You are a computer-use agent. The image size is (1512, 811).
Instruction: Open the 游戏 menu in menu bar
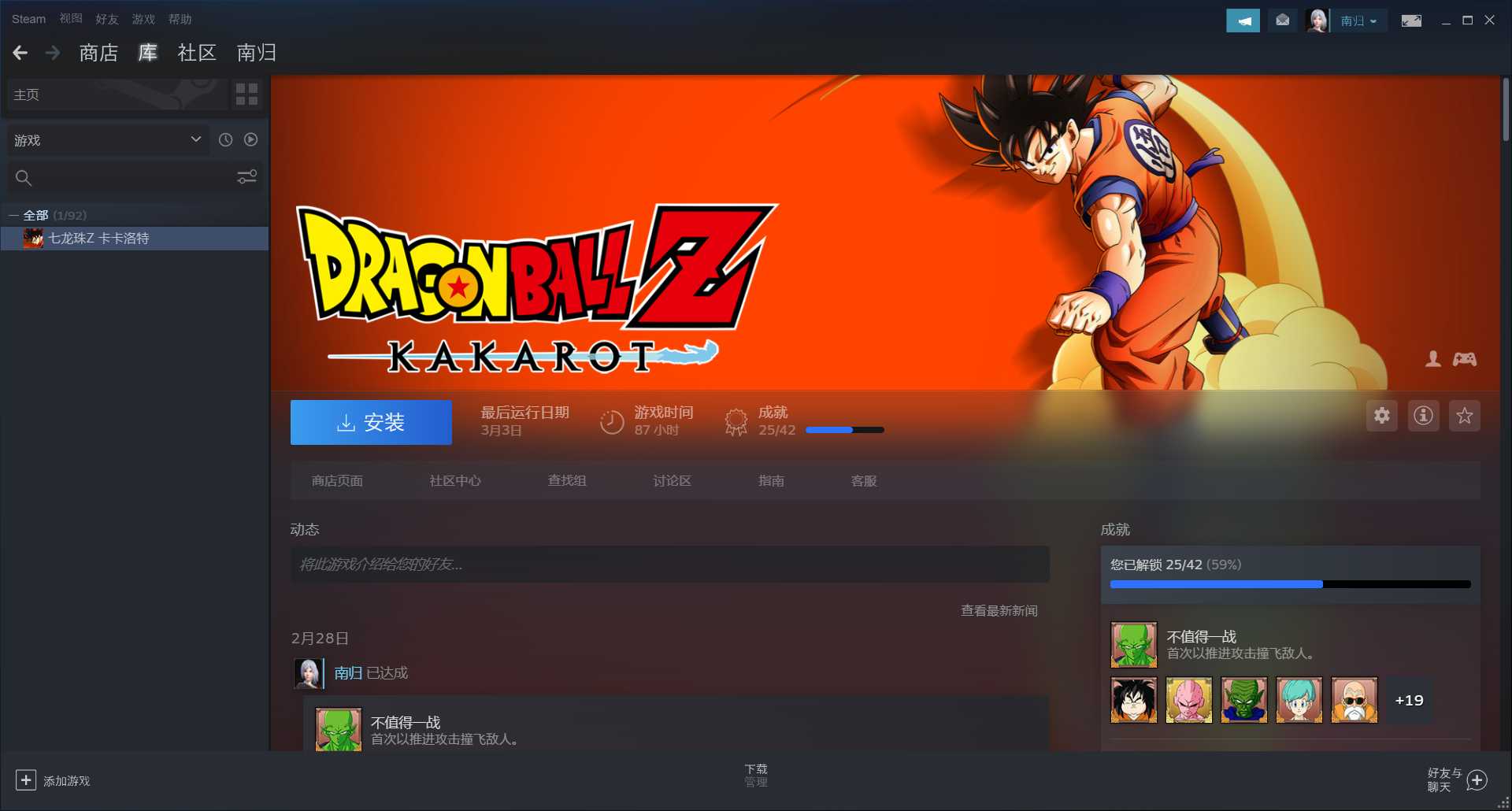(143, 19)
